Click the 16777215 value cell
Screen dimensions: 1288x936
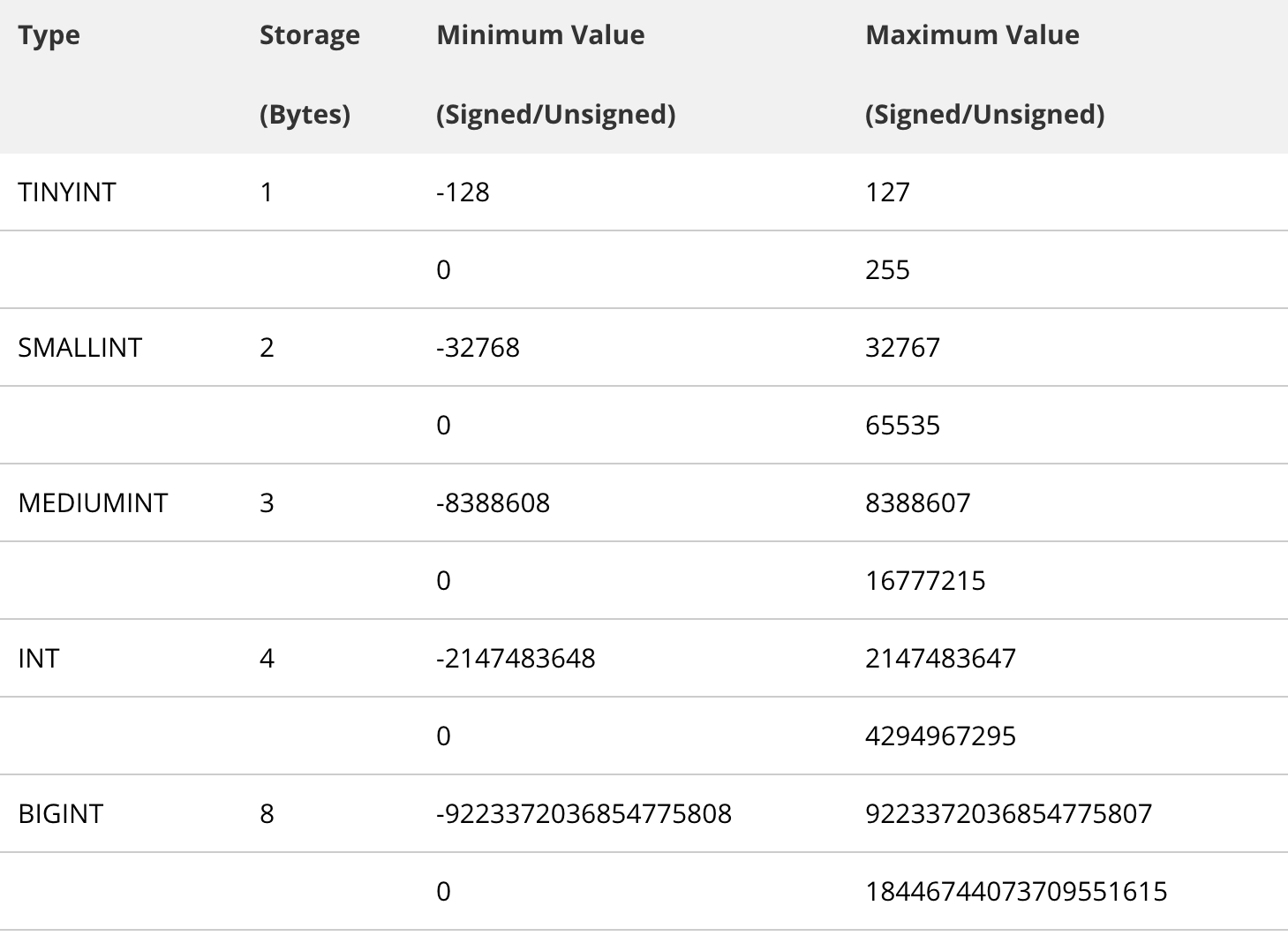click(925, 581)
